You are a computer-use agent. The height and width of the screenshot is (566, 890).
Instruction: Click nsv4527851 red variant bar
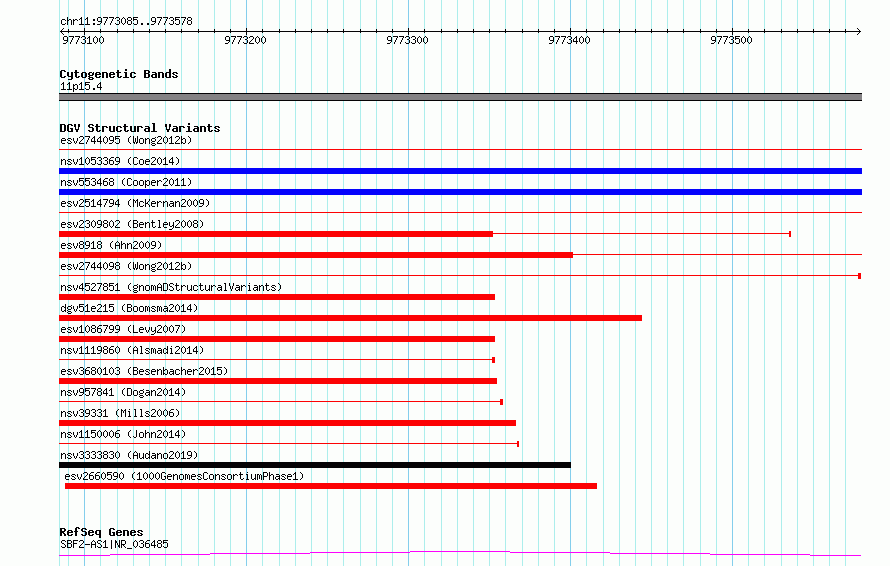(x=277, y=297)
